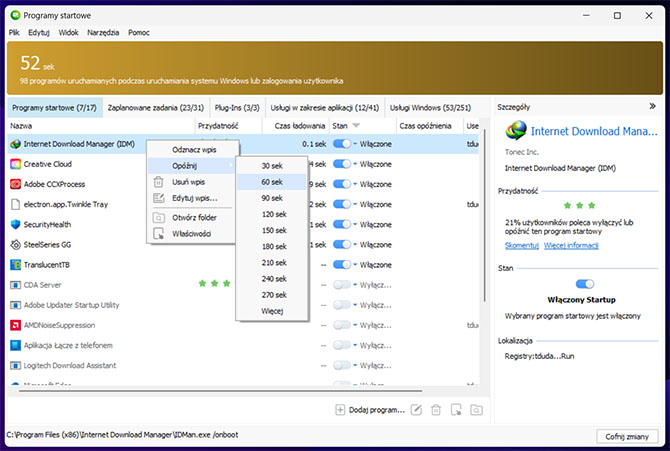This screenshot has width=670, height=451.
Task: Open state dropdown arrow for Adobe Updater Startup Utility
Action: pyautogui.click(x=355, y=305)
